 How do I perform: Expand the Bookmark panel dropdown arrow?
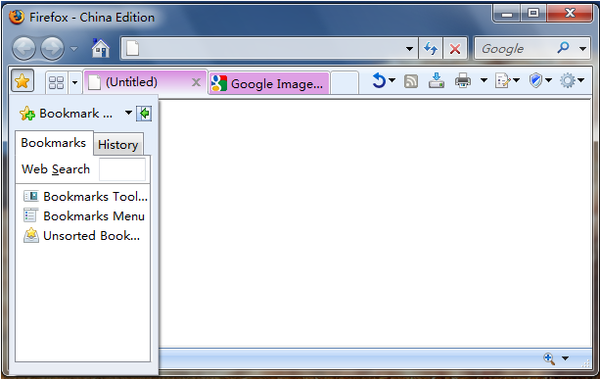(129, 113)
